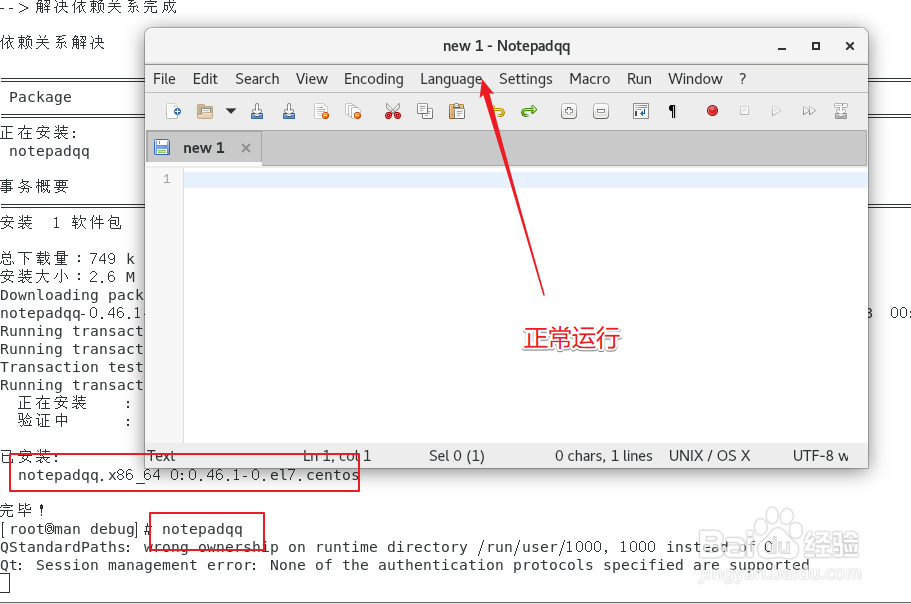Screen dimensions: 911x604
Task: Click the 749 k download size text in terminal
Action: coord(112,258)
